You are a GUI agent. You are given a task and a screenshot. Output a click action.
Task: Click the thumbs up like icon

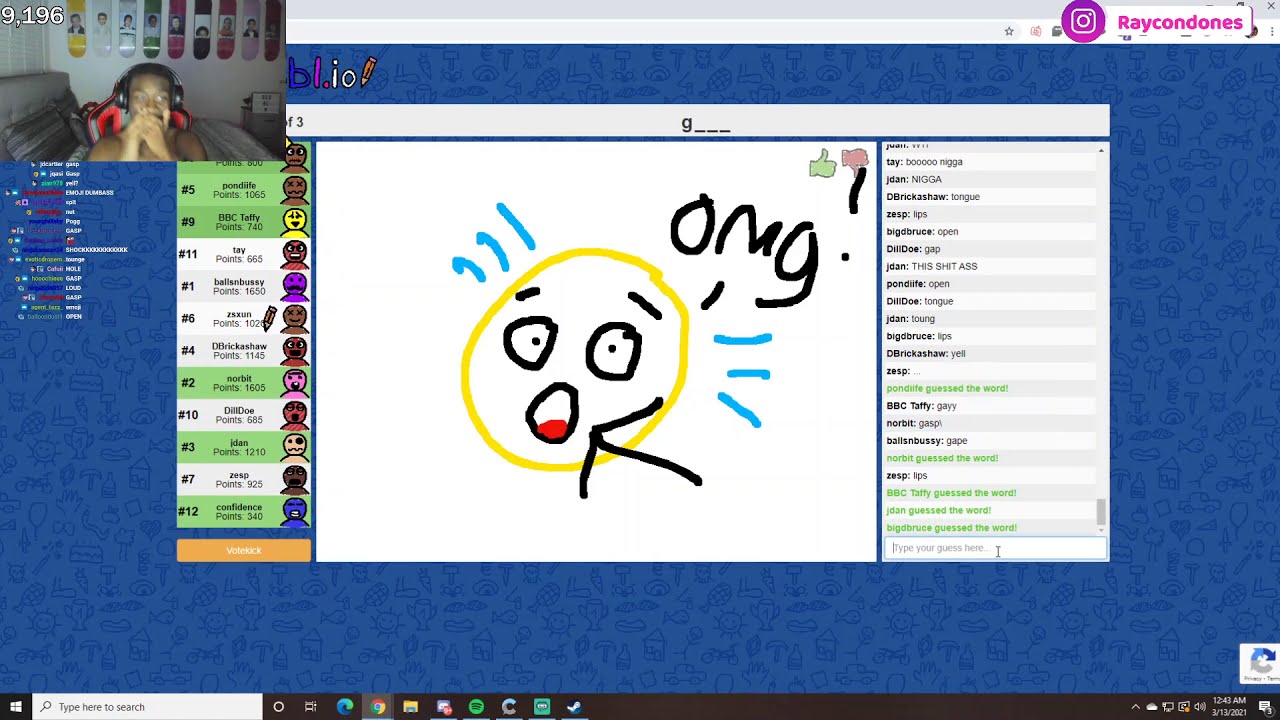click(x=822, y=164)
